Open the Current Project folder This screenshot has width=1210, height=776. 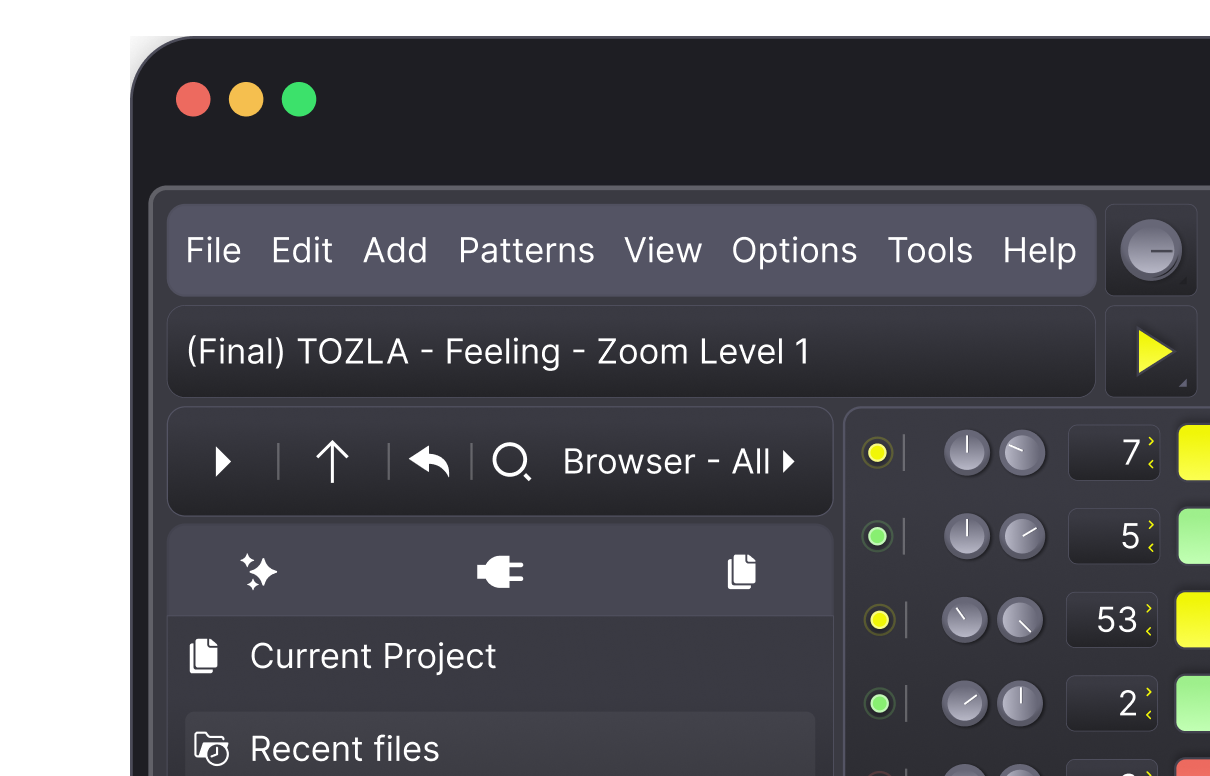[373, 656]
